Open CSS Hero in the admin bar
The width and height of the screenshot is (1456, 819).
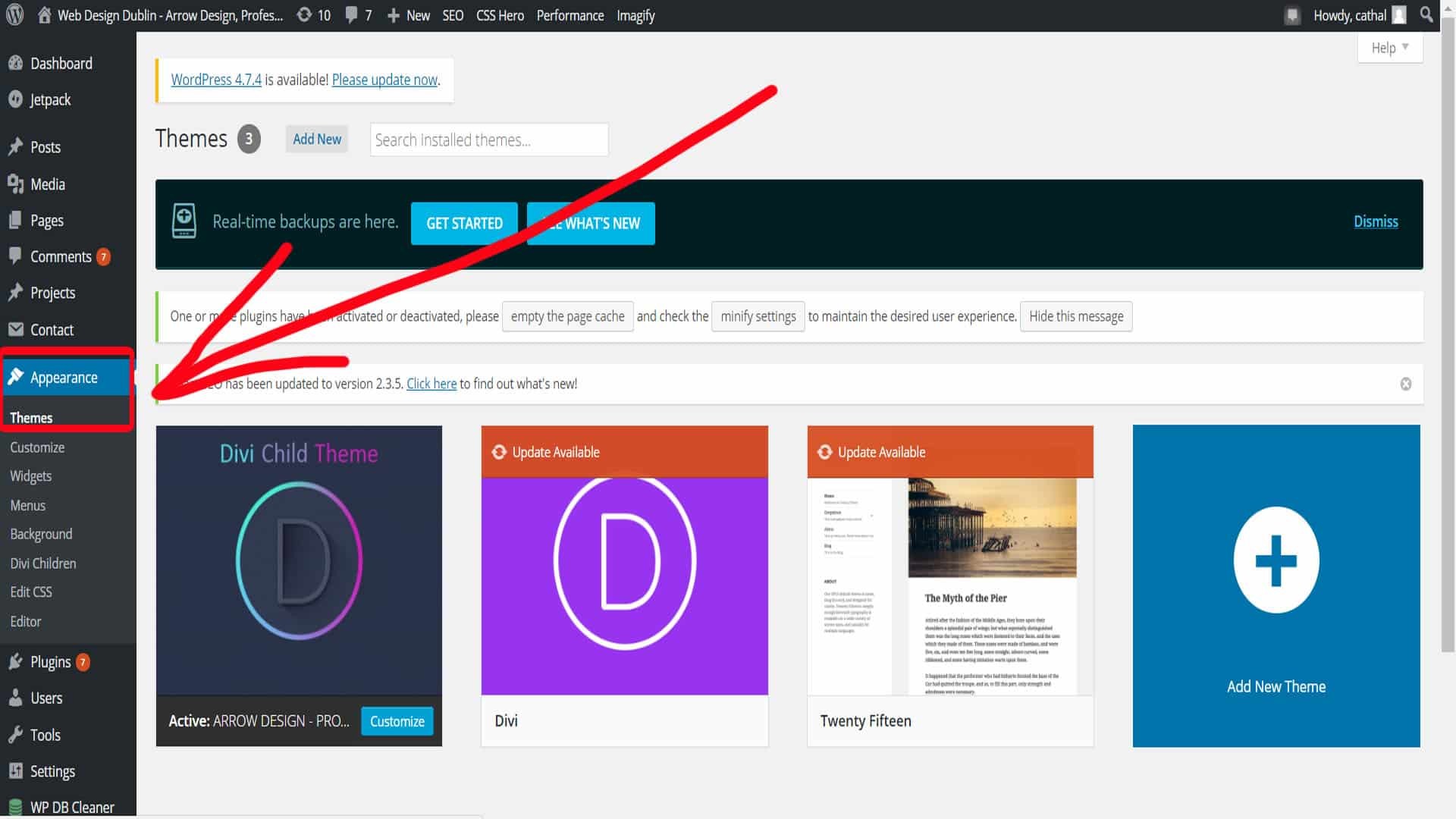(500, 15)
